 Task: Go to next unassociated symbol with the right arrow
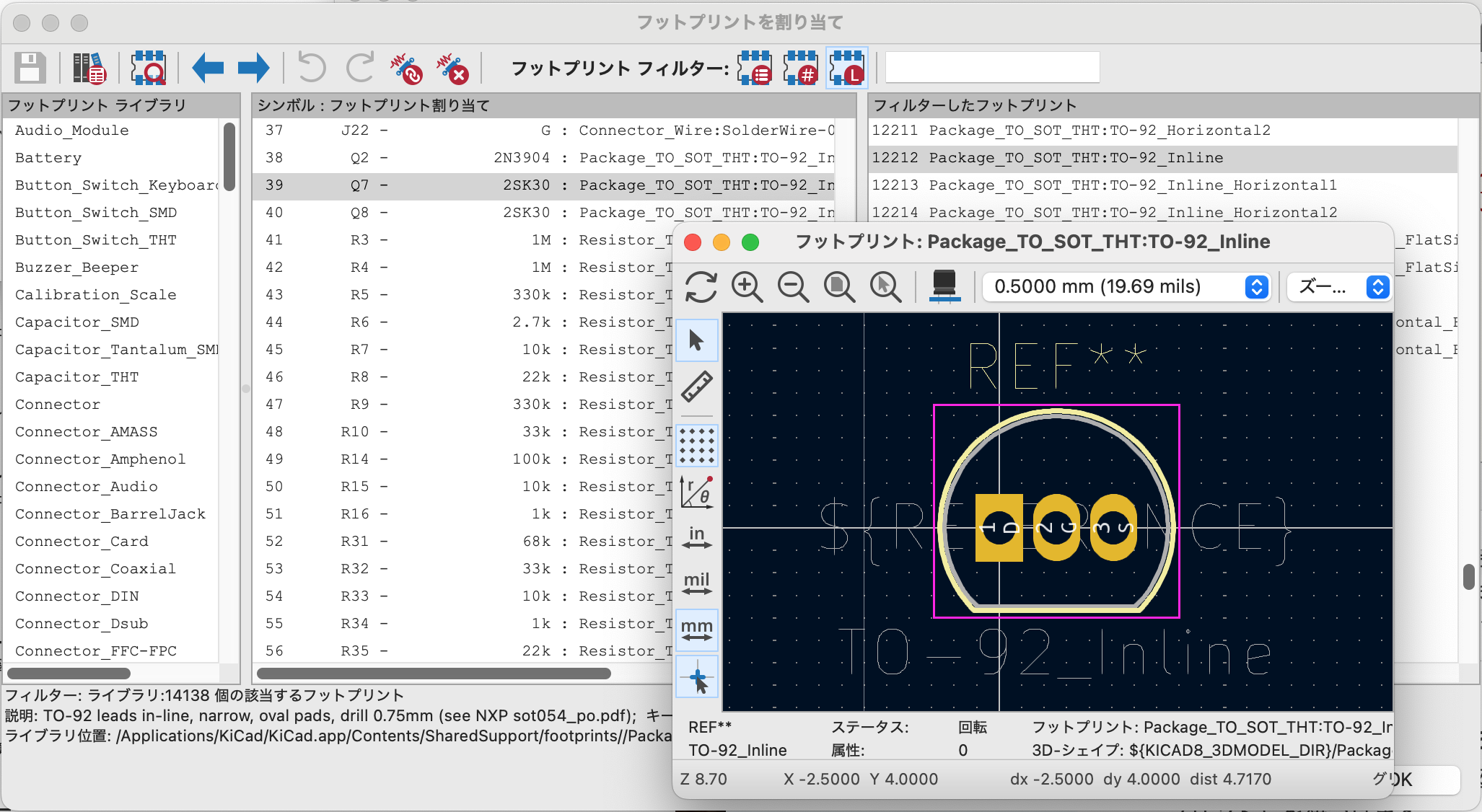point(253,69)
